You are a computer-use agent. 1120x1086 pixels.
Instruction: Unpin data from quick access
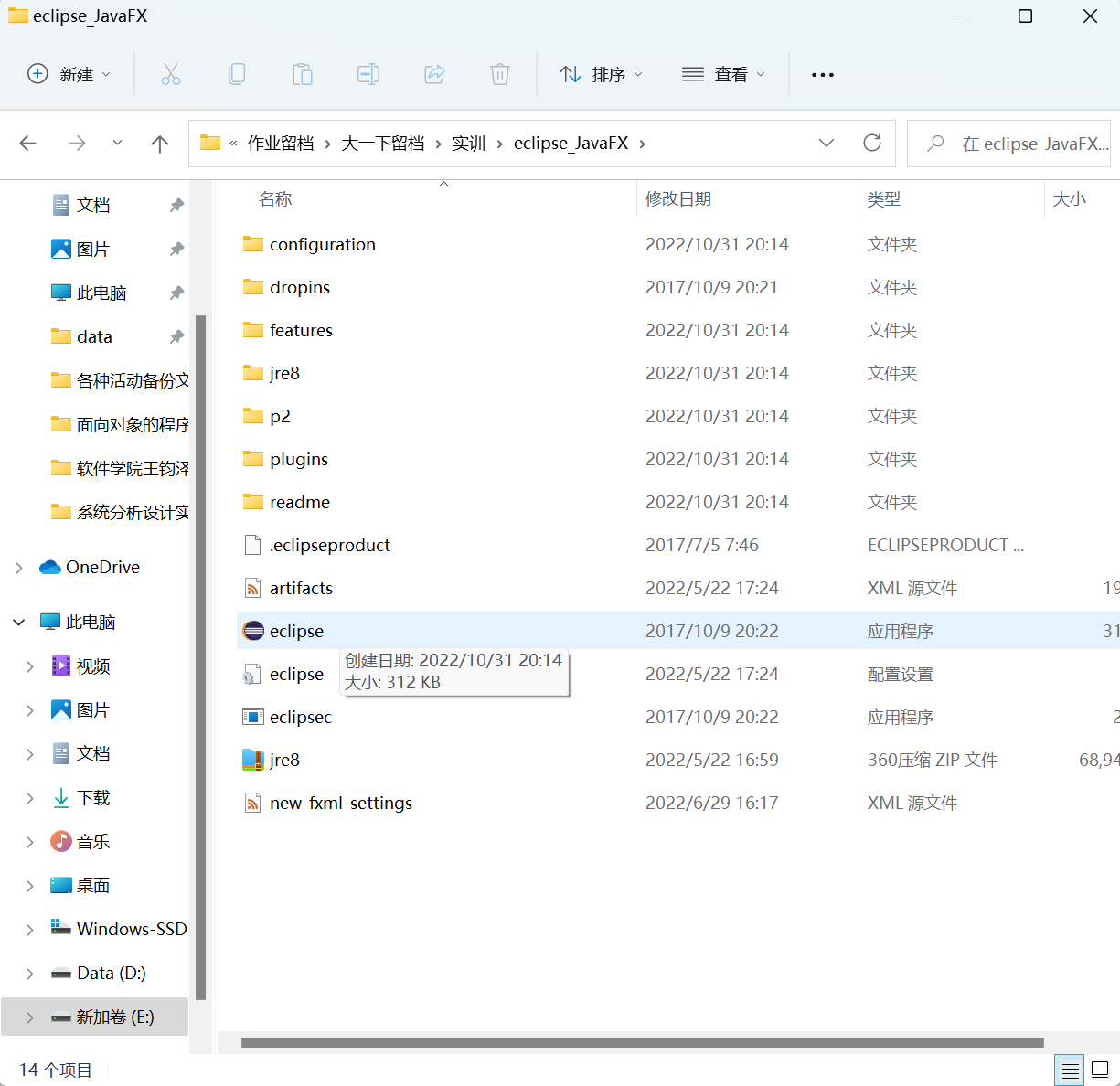coord(176,336)
